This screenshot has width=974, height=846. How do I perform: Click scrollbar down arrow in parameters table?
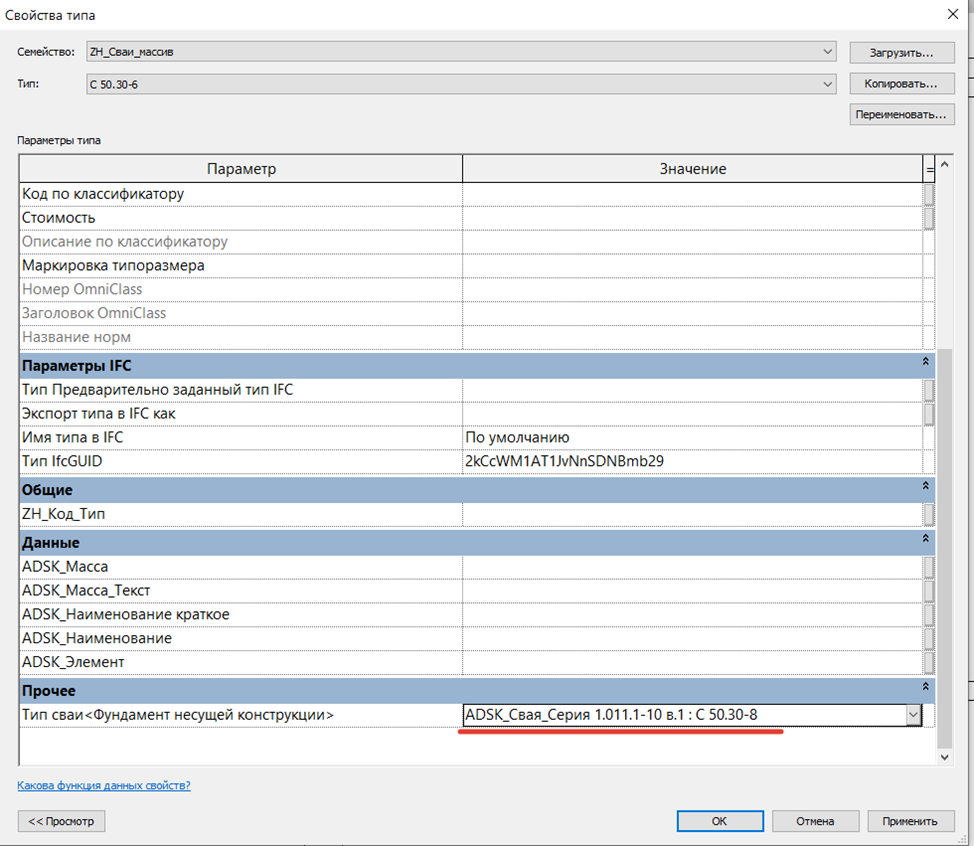(944, 757)
